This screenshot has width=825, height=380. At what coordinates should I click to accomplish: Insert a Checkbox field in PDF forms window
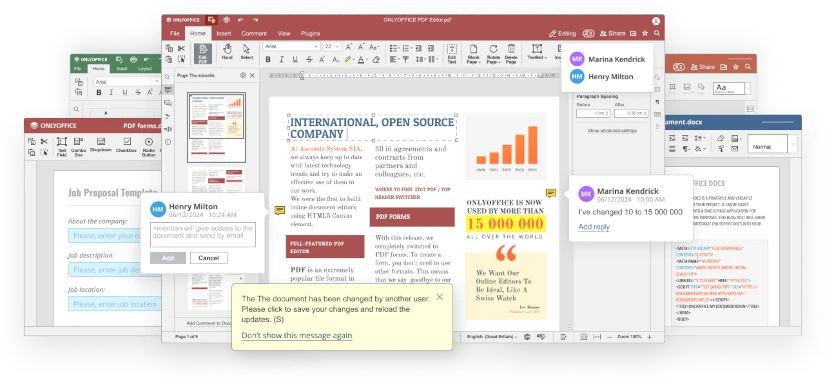127,145
